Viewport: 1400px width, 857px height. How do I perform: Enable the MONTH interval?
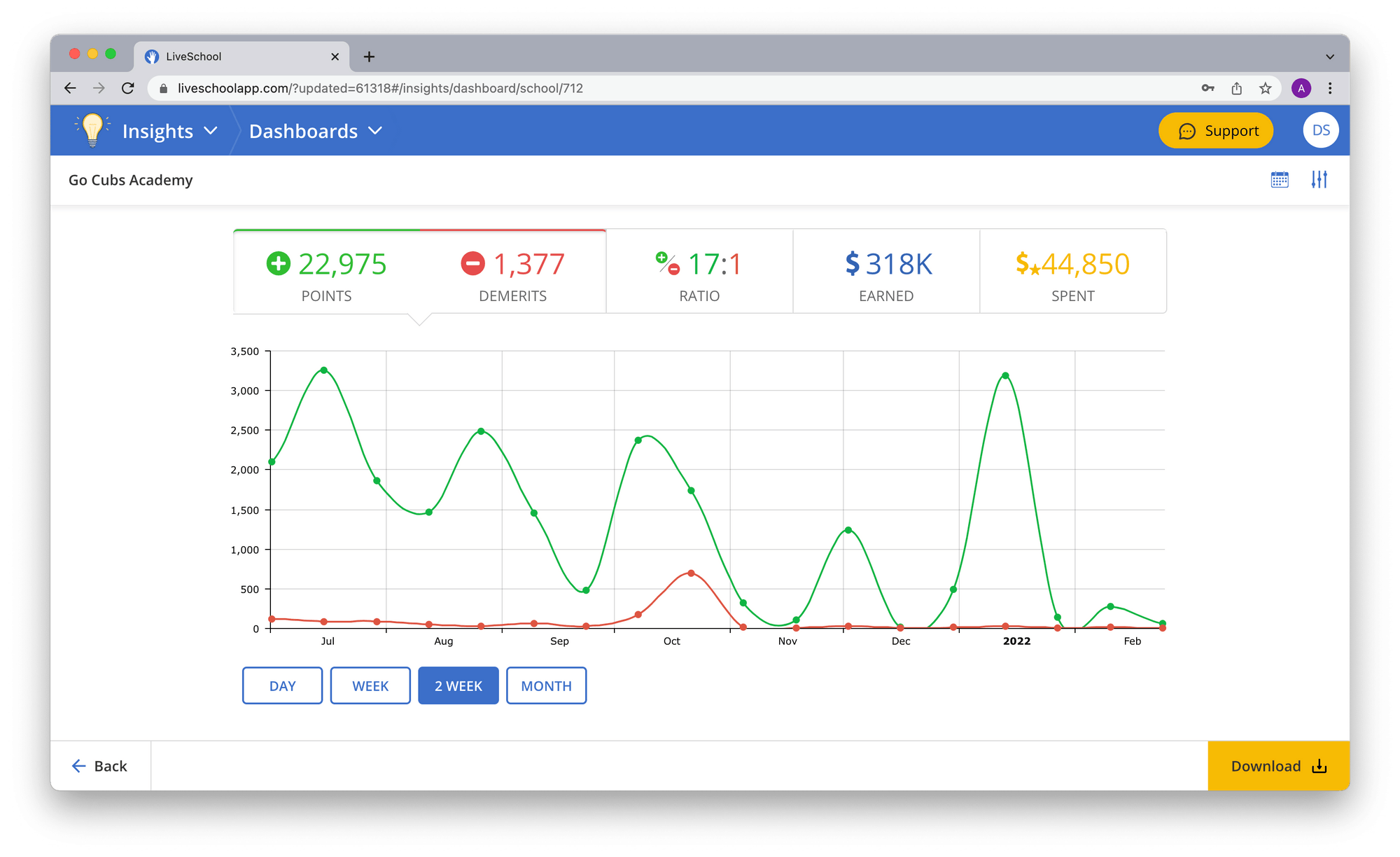[x=546, y=685]
